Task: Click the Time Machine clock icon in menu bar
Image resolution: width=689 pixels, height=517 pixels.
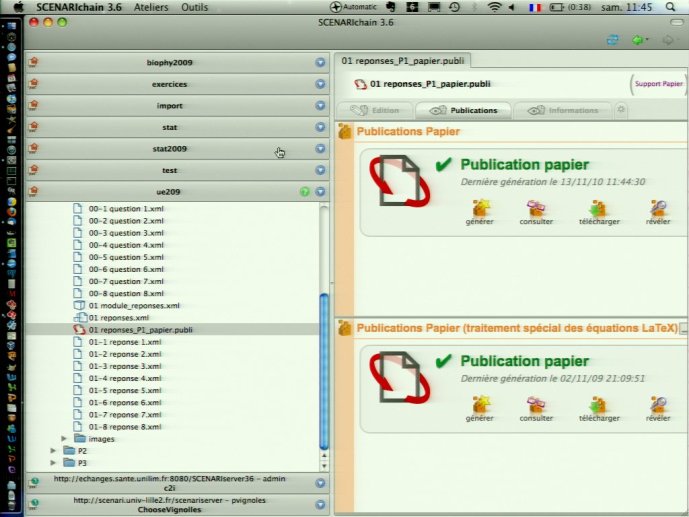Action: 454,7
